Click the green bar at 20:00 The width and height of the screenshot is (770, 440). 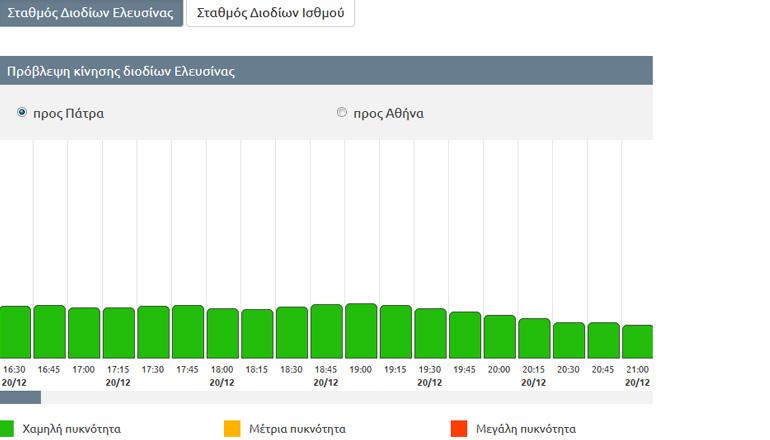(499, 337)
